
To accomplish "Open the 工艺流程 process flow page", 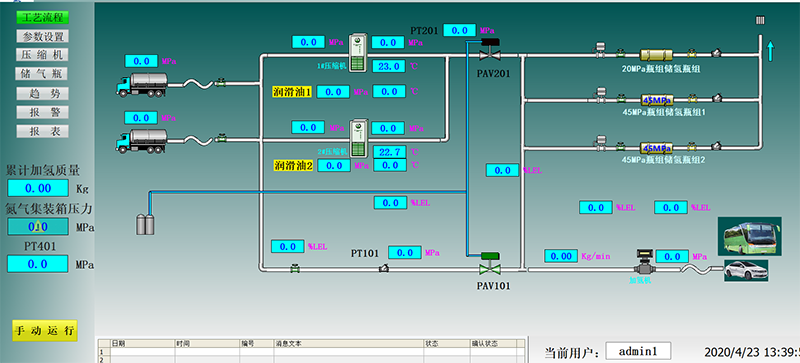I will tap(42, 17).
